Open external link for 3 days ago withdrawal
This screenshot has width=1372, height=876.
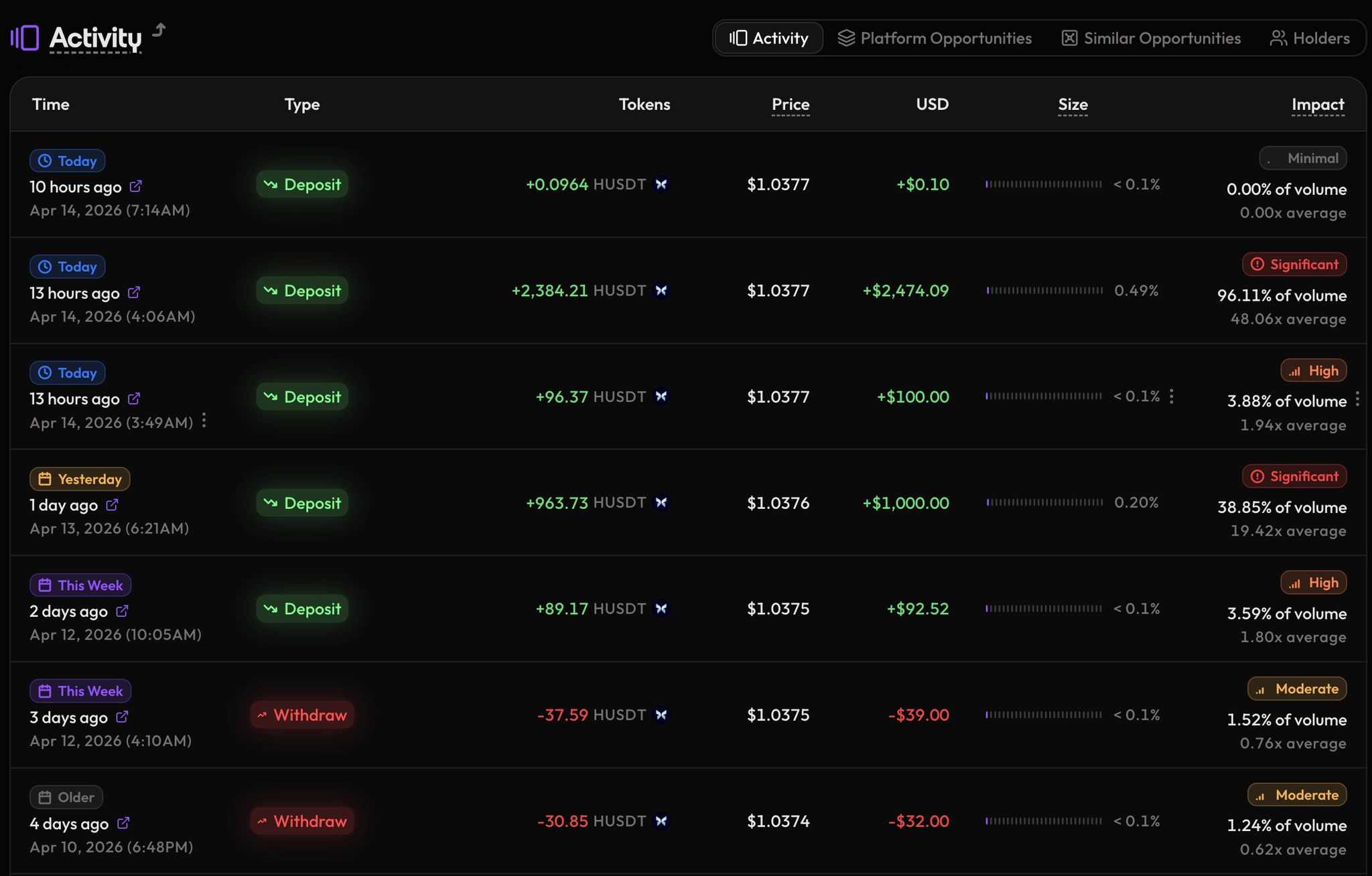(122, 717)
